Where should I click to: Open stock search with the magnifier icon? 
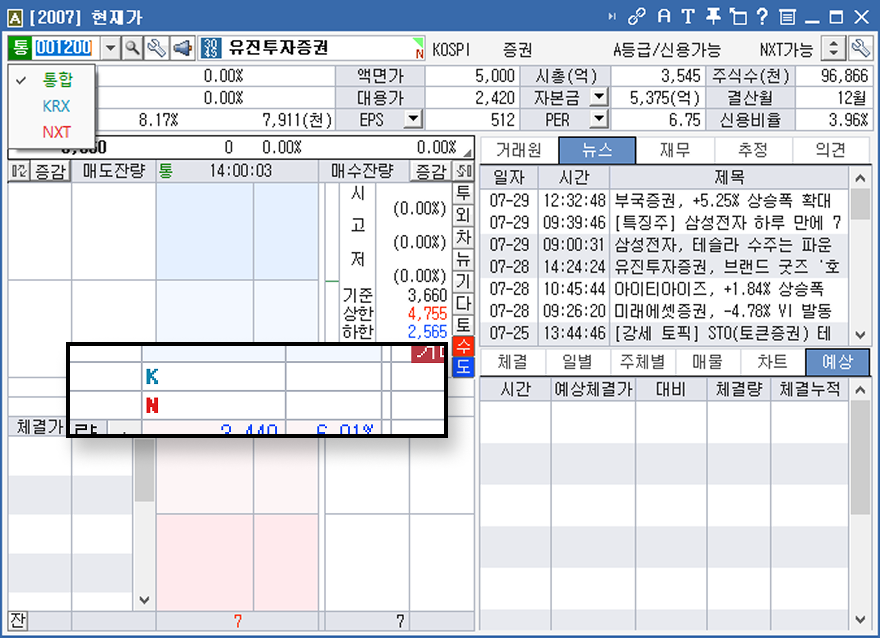tap(132, 48)
